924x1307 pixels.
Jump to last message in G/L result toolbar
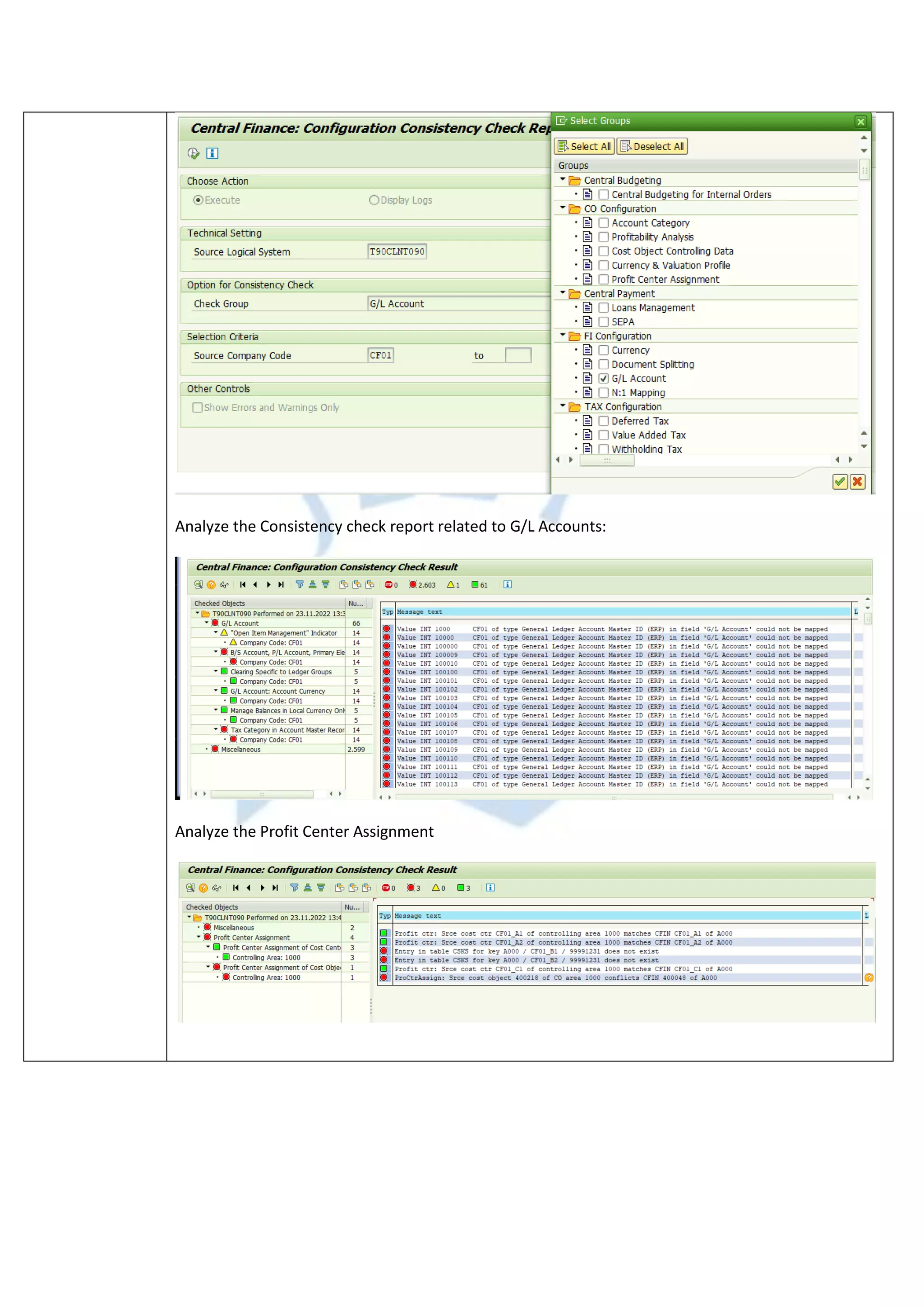tap(281, 584)
